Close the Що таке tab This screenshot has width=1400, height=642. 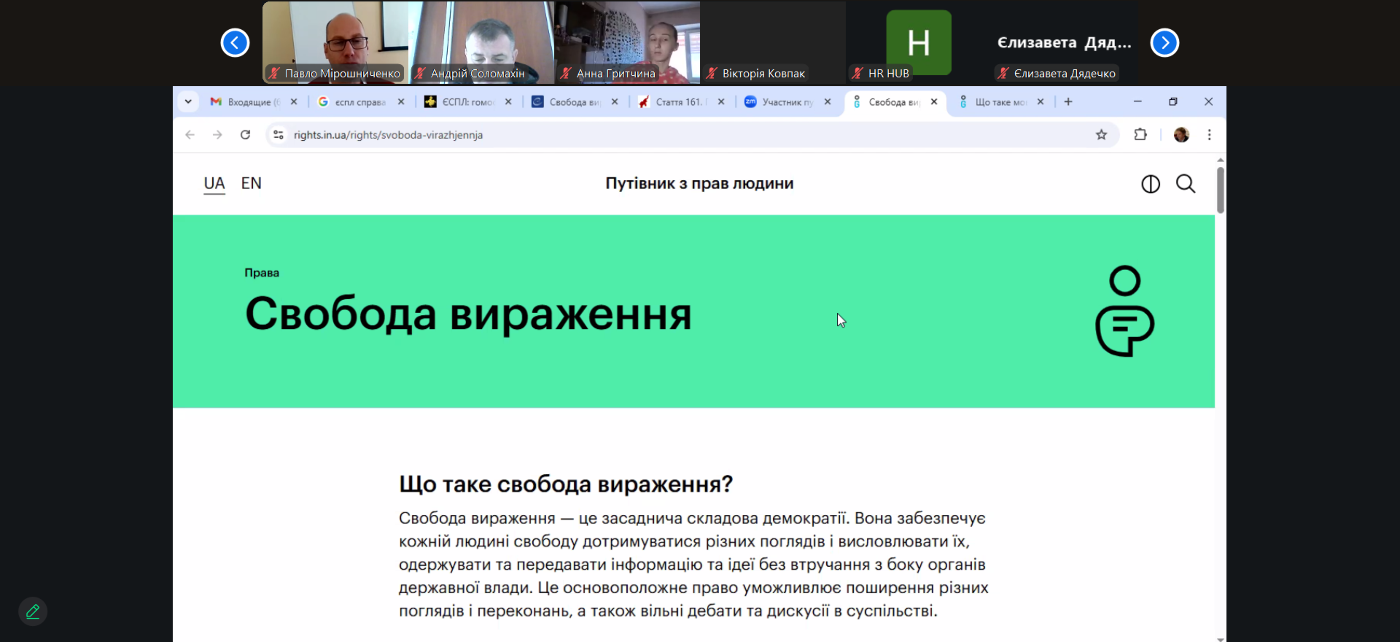1040,102
